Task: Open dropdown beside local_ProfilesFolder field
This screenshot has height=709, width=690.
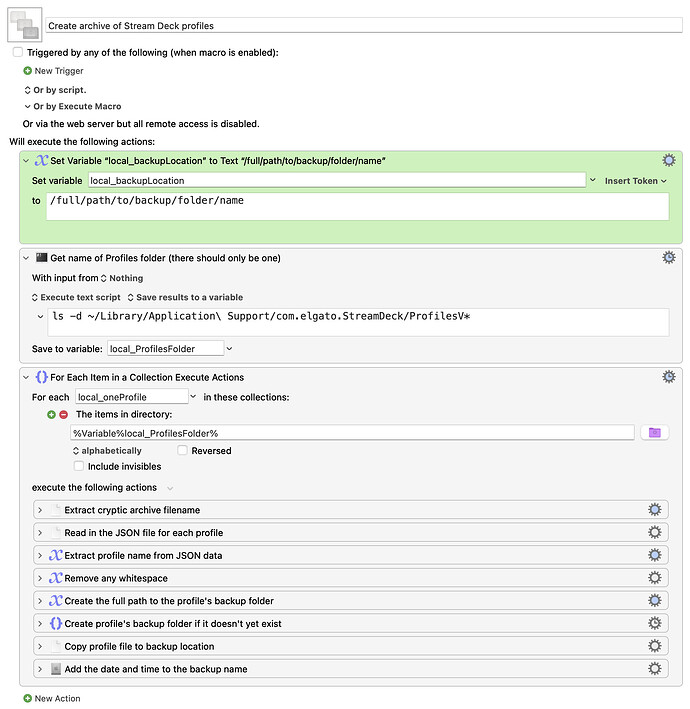Action: tap(229, 349)
